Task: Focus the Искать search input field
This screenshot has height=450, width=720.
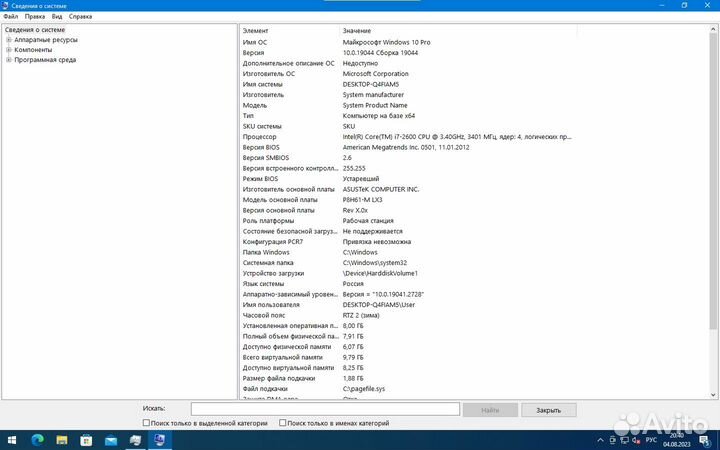Action: (325, 409)
